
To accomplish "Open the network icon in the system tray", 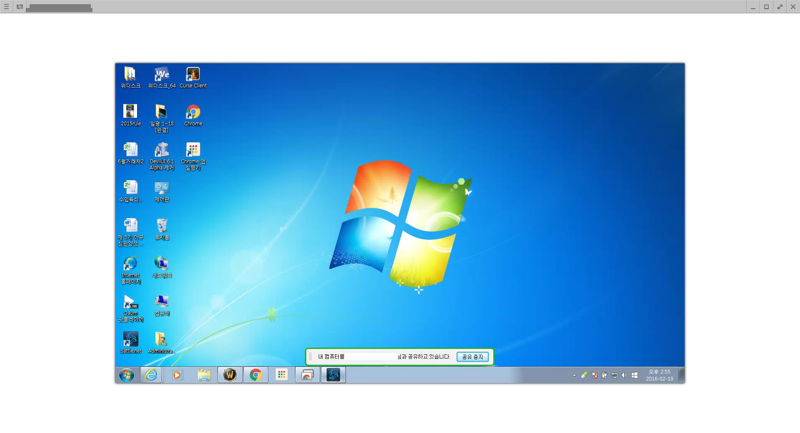I will [x=614, y=376].
